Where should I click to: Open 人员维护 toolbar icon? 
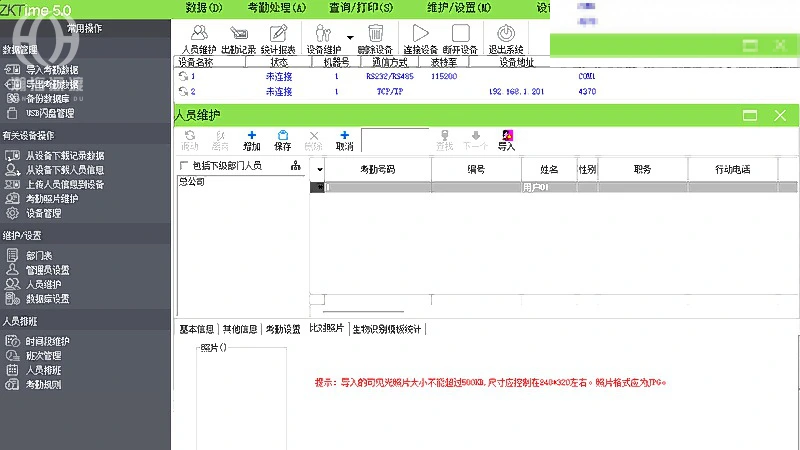199,39
